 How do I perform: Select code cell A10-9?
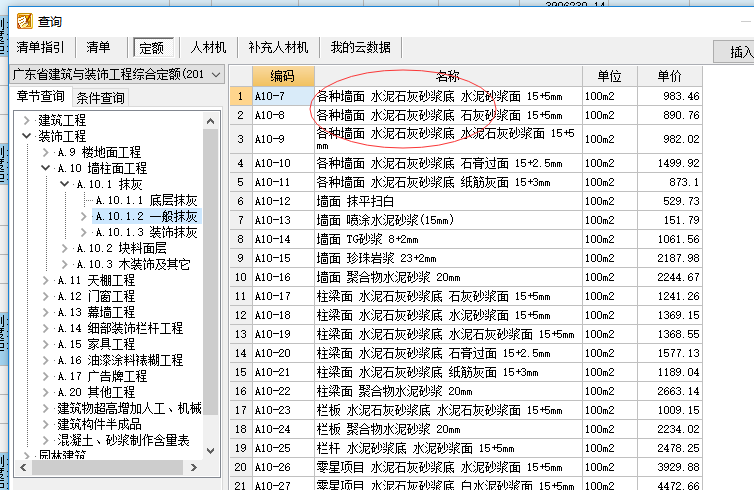click(x=283, y=139)
